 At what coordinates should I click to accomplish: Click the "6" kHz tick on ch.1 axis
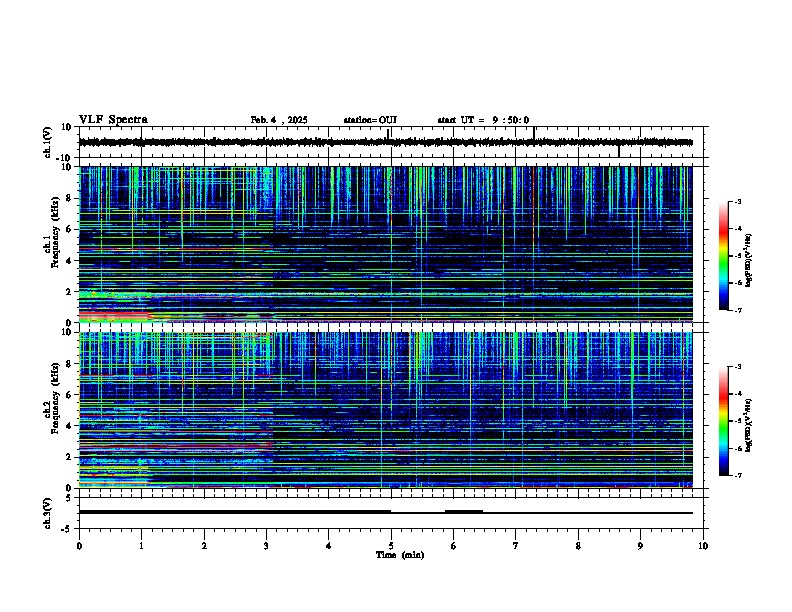pyautogui.click(x=70, y=229)
